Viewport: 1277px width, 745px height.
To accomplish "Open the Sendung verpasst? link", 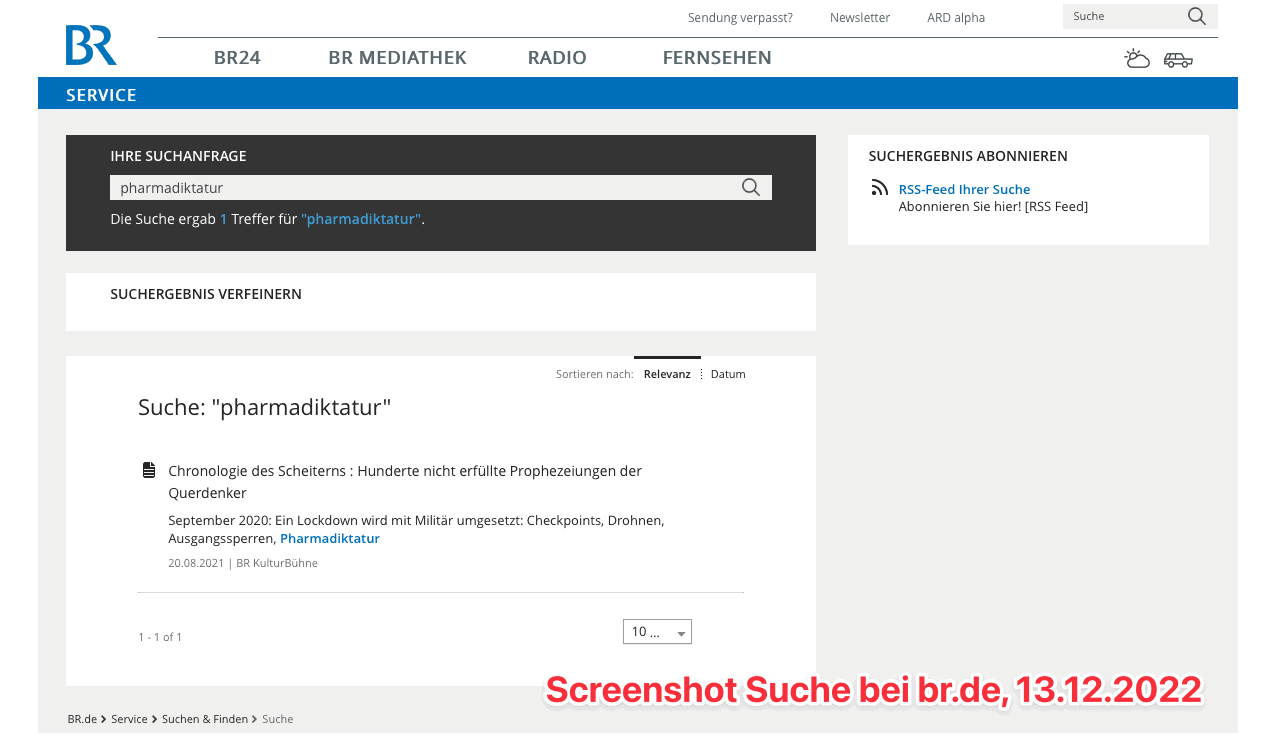I will [740, 18].
